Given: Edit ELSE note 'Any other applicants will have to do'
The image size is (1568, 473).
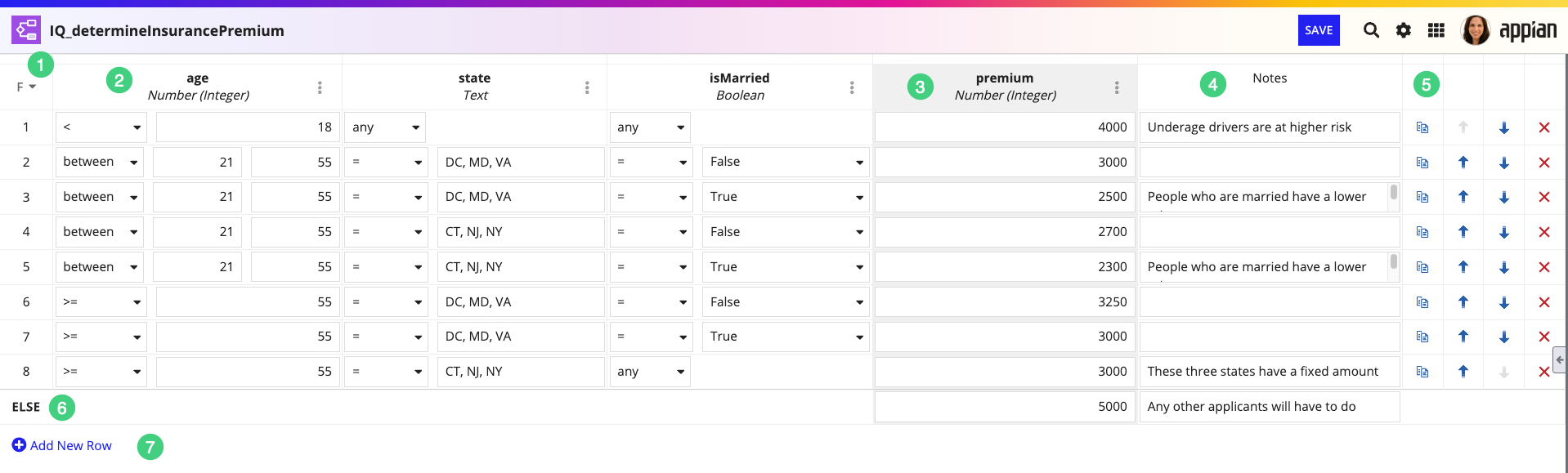Looking at the screenshot, I should click(1270, 407).
